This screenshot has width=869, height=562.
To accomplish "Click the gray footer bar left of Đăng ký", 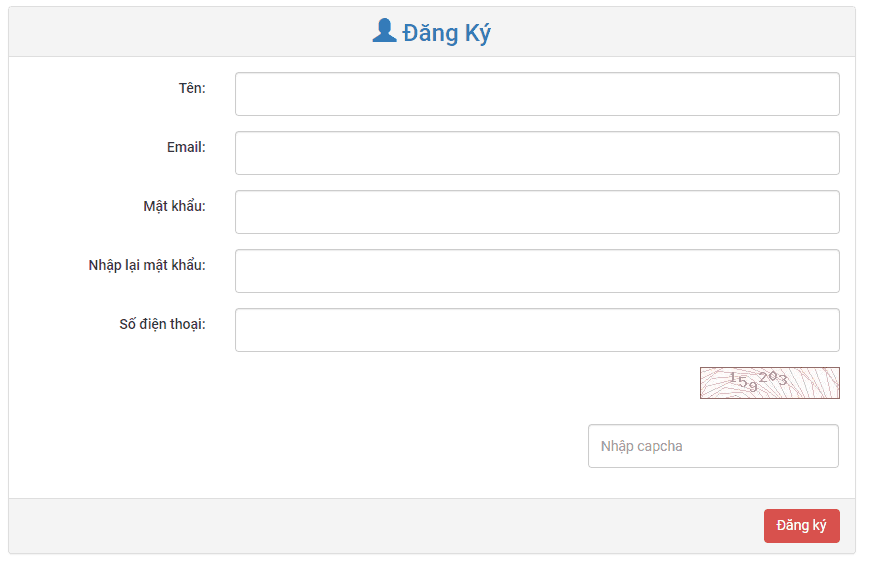I will point(380,526).
